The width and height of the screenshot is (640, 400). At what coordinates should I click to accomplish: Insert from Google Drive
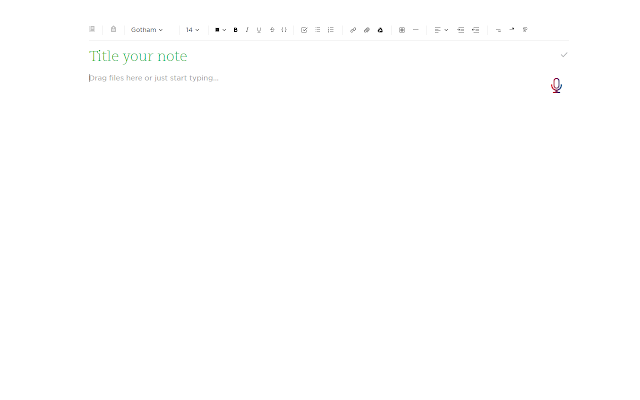coord(380,30)
